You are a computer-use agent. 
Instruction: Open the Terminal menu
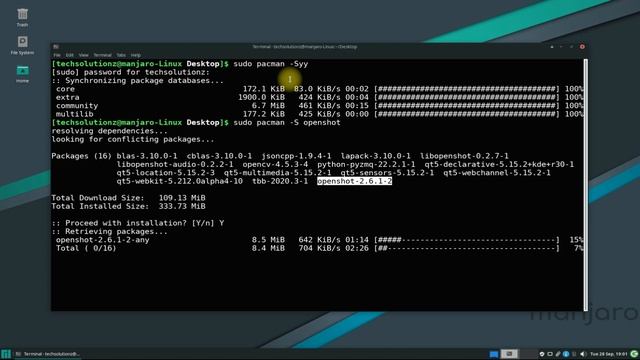click(x=102, y=55)
